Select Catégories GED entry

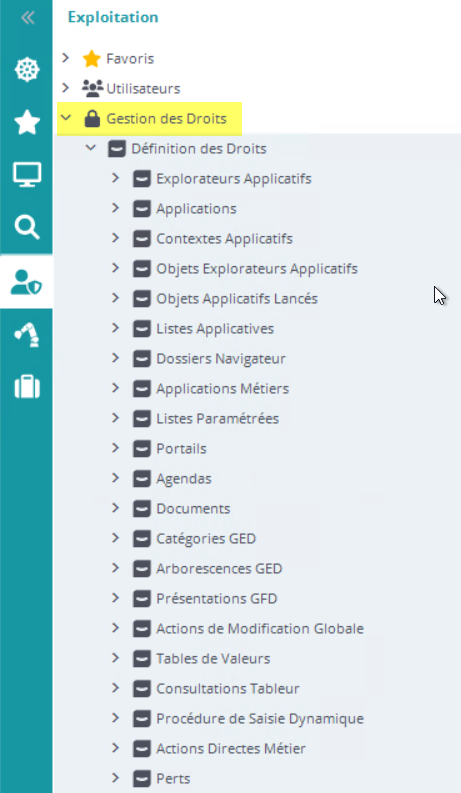tap(206, 539)
